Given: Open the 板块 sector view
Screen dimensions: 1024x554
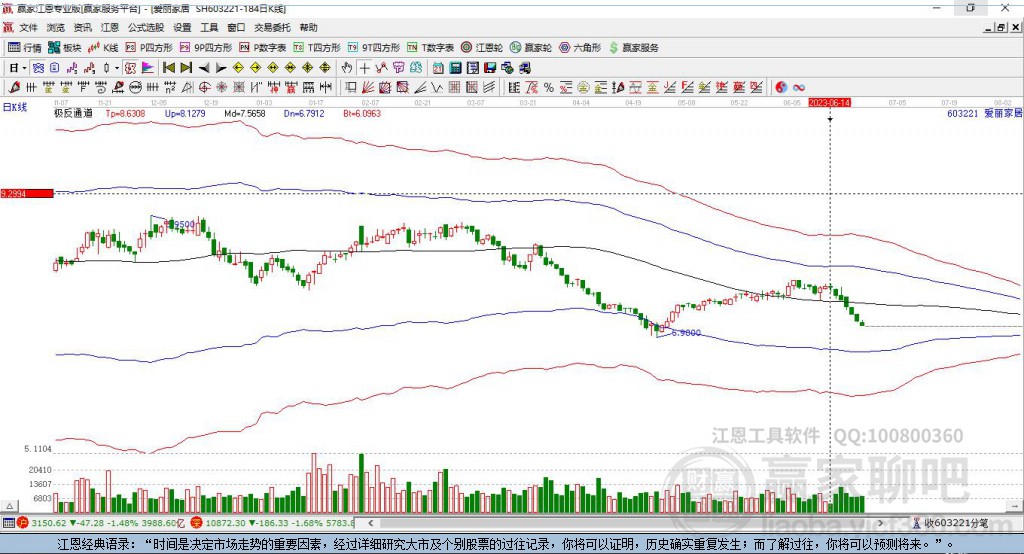Looking at the screenshot, I should coord(65,48).
